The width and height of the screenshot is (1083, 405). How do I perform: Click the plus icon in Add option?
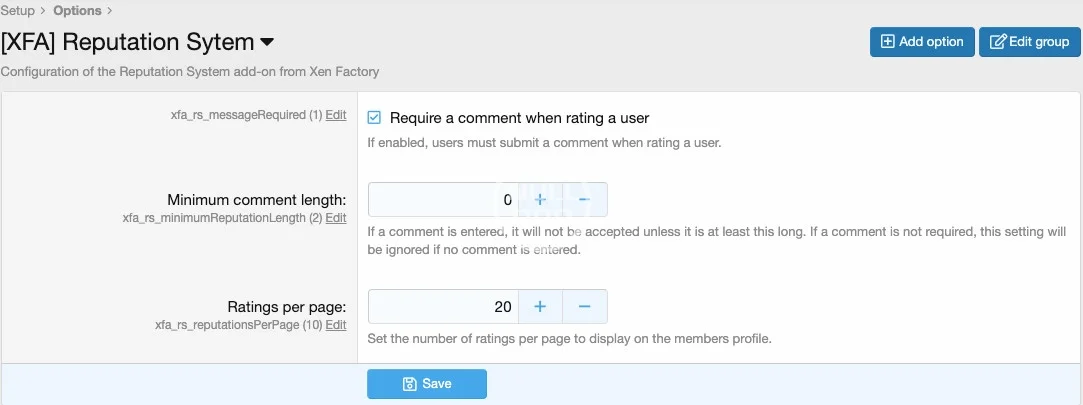click(887, 42)
